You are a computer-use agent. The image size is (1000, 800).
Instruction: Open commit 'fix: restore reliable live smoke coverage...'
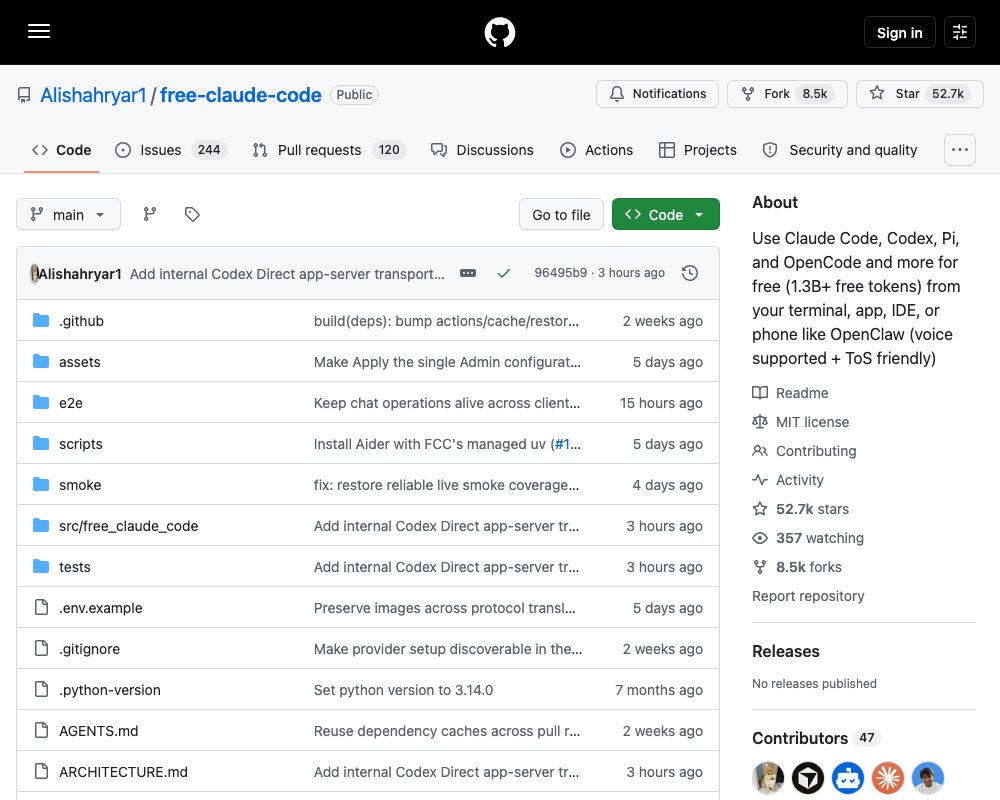pos(446,485)
